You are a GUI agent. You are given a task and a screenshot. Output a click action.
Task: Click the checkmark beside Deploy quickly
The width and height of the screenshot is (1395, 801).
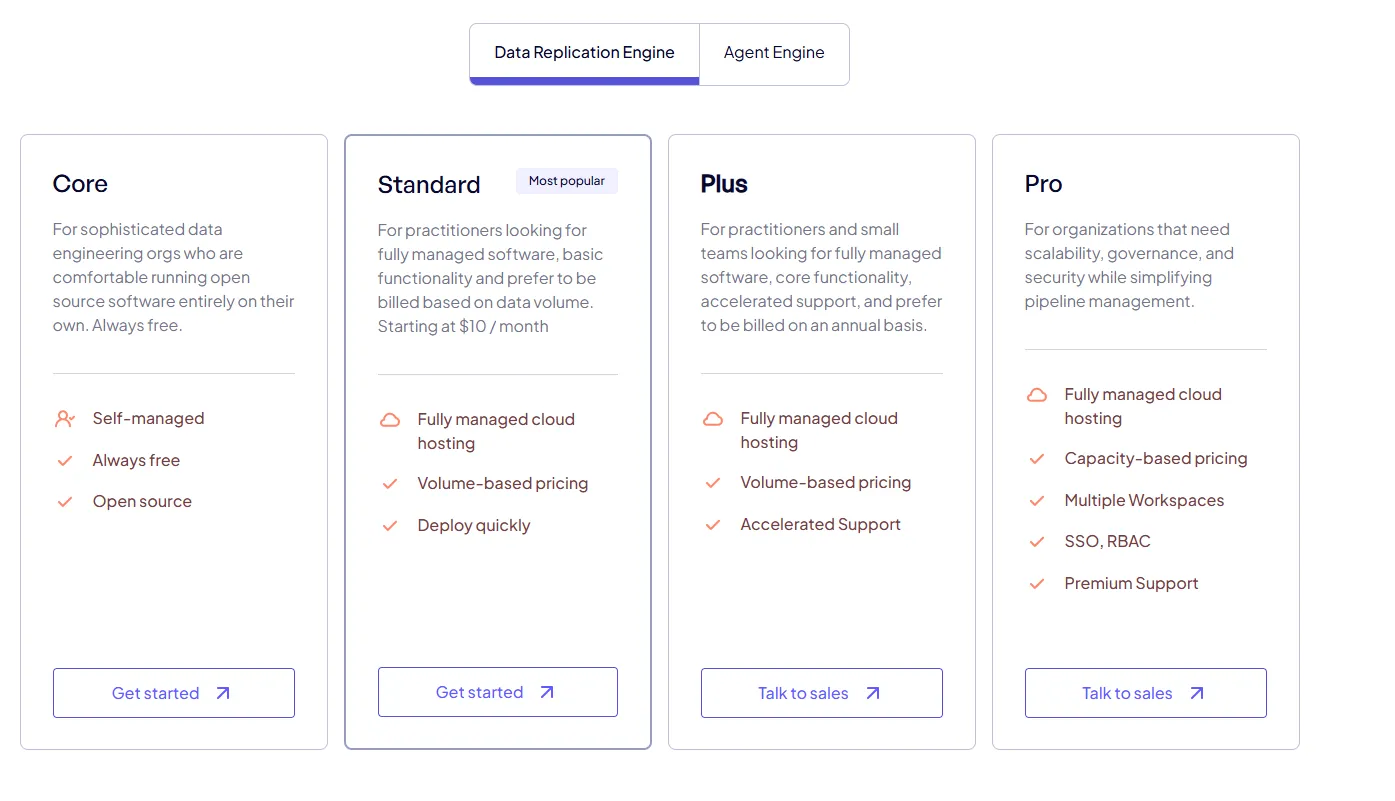coord(390,526)
